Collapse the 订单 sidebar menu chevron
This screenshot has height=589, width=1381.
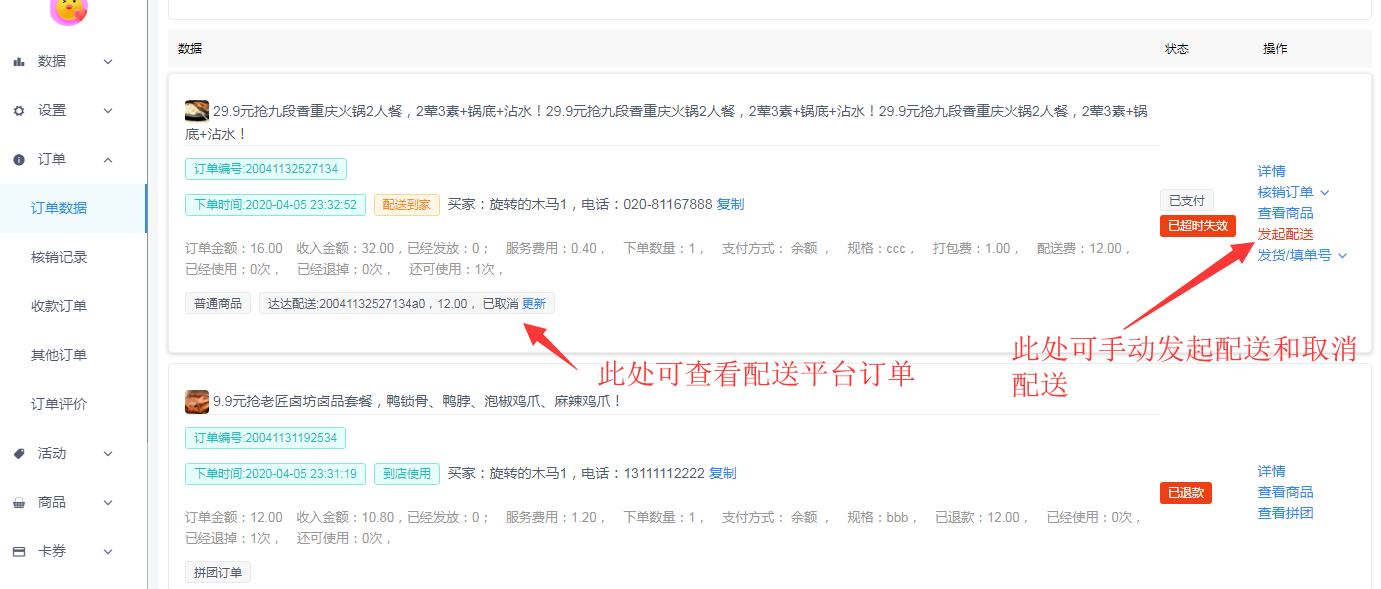click(108, 160)
